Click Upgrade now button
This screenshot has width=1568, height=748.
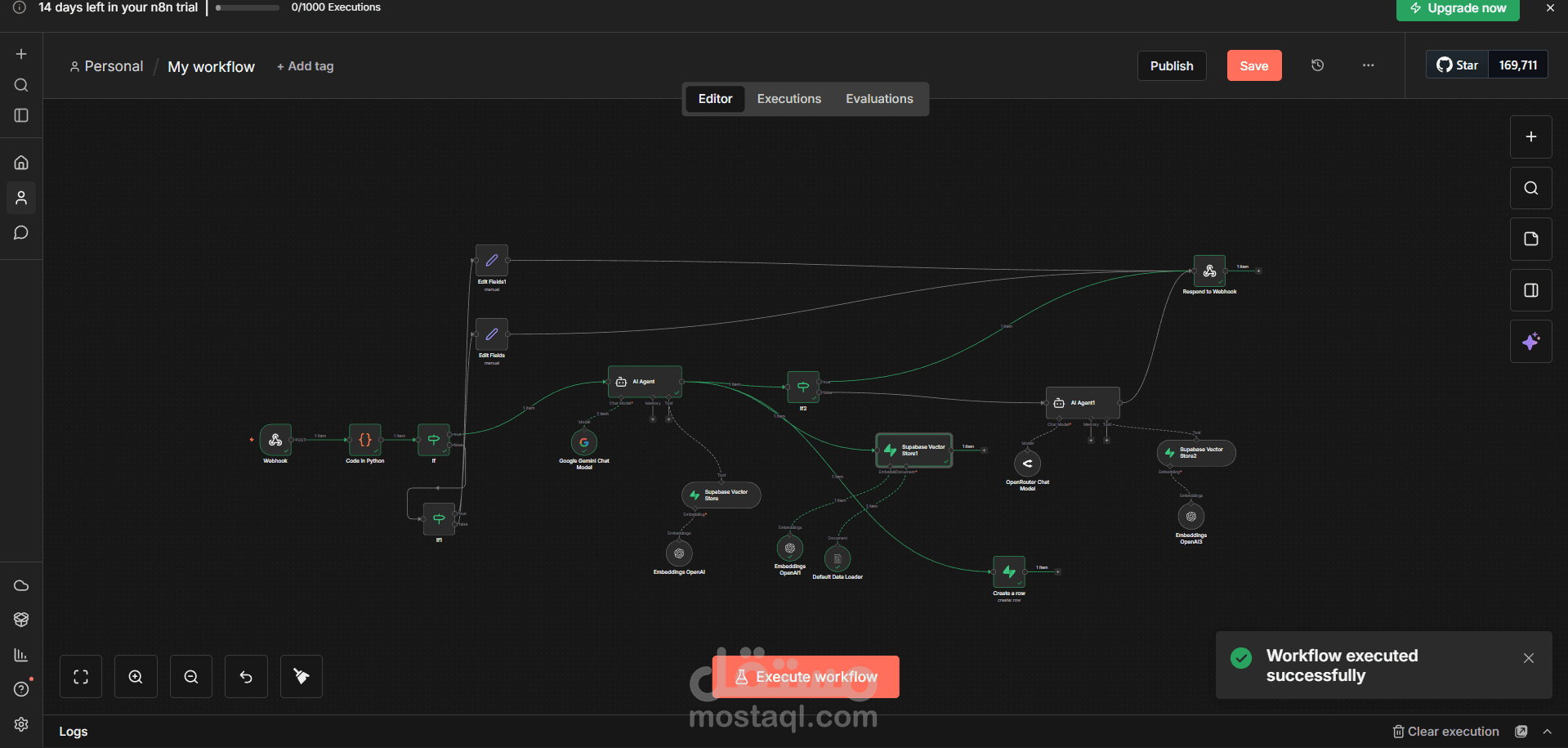pyautogui.click(x=1458, y=8)
